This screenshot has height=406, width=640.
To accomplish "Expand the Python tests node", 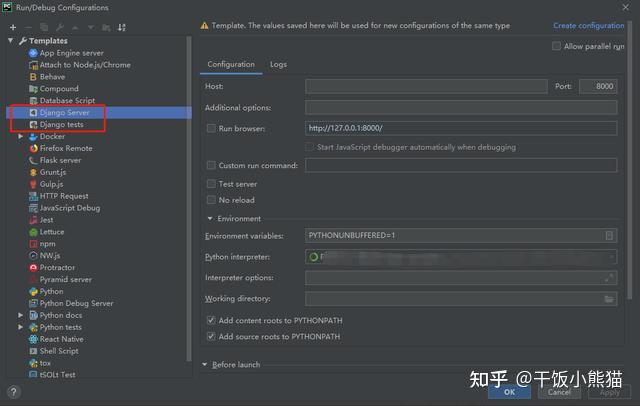I will (x=20, y=327).
